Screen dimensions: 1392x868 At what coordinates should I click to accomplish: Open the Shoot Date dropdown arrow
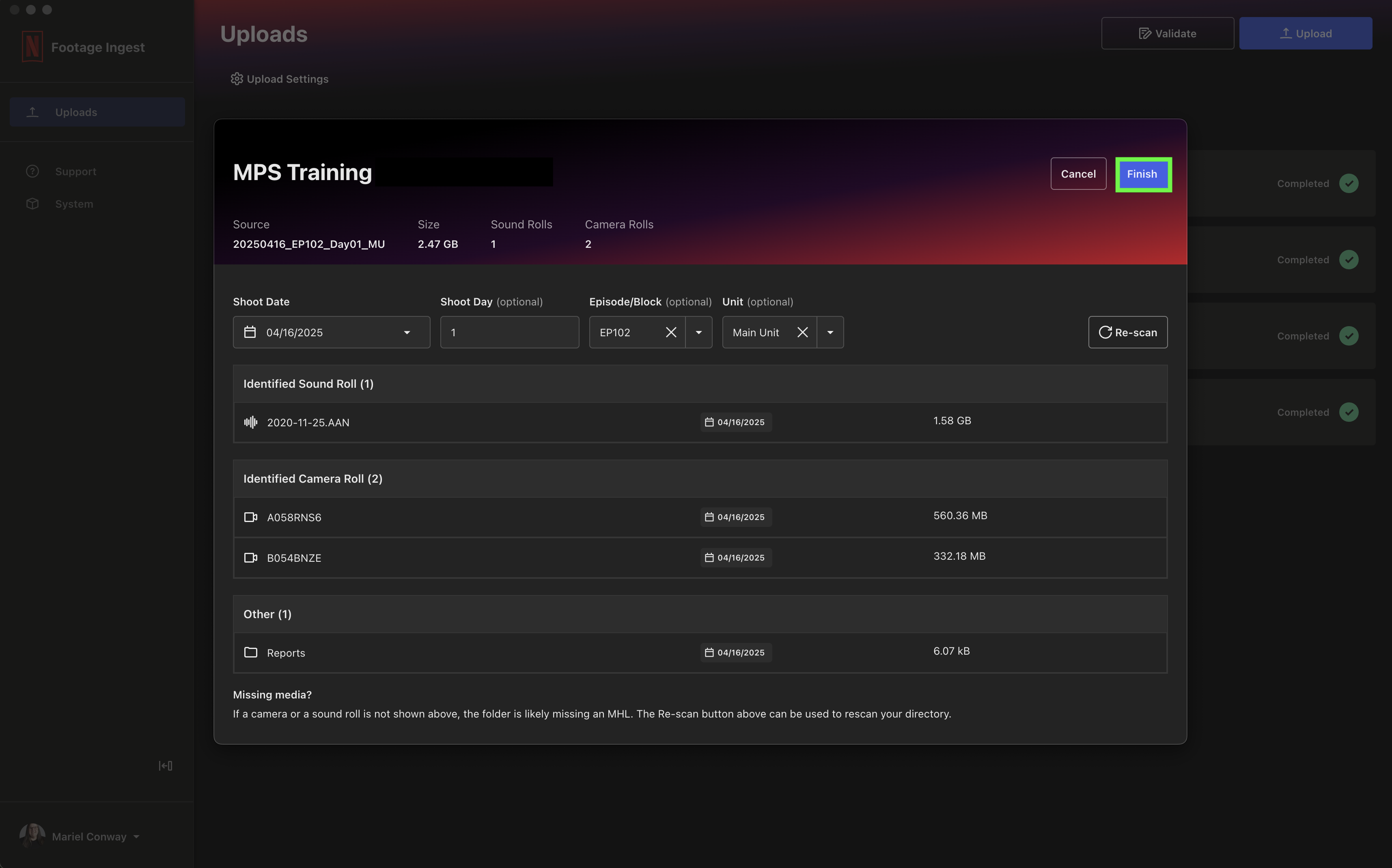[x=407, y=332]
